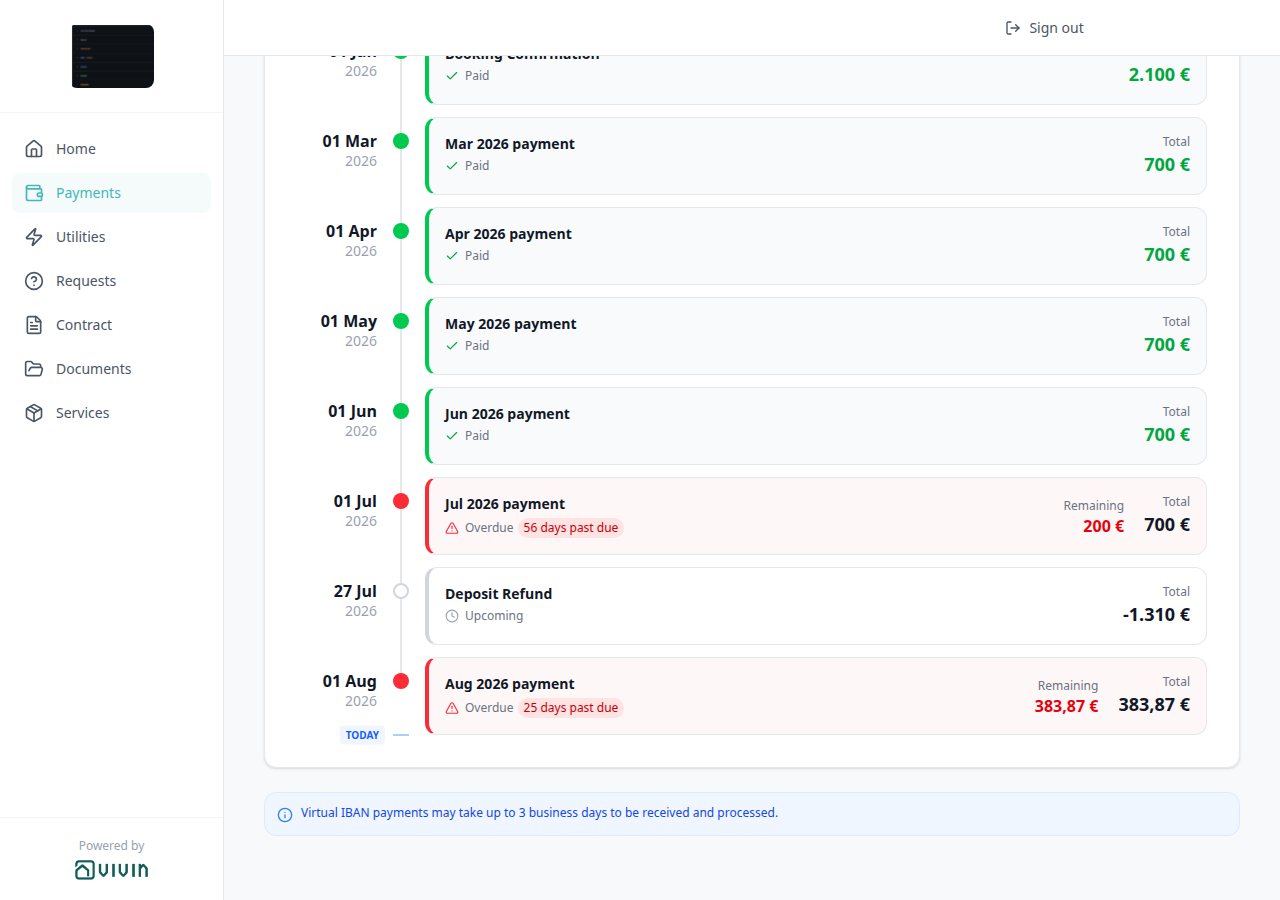
Task: Click the Home house icon in sidebar
Action: point(34,149)
